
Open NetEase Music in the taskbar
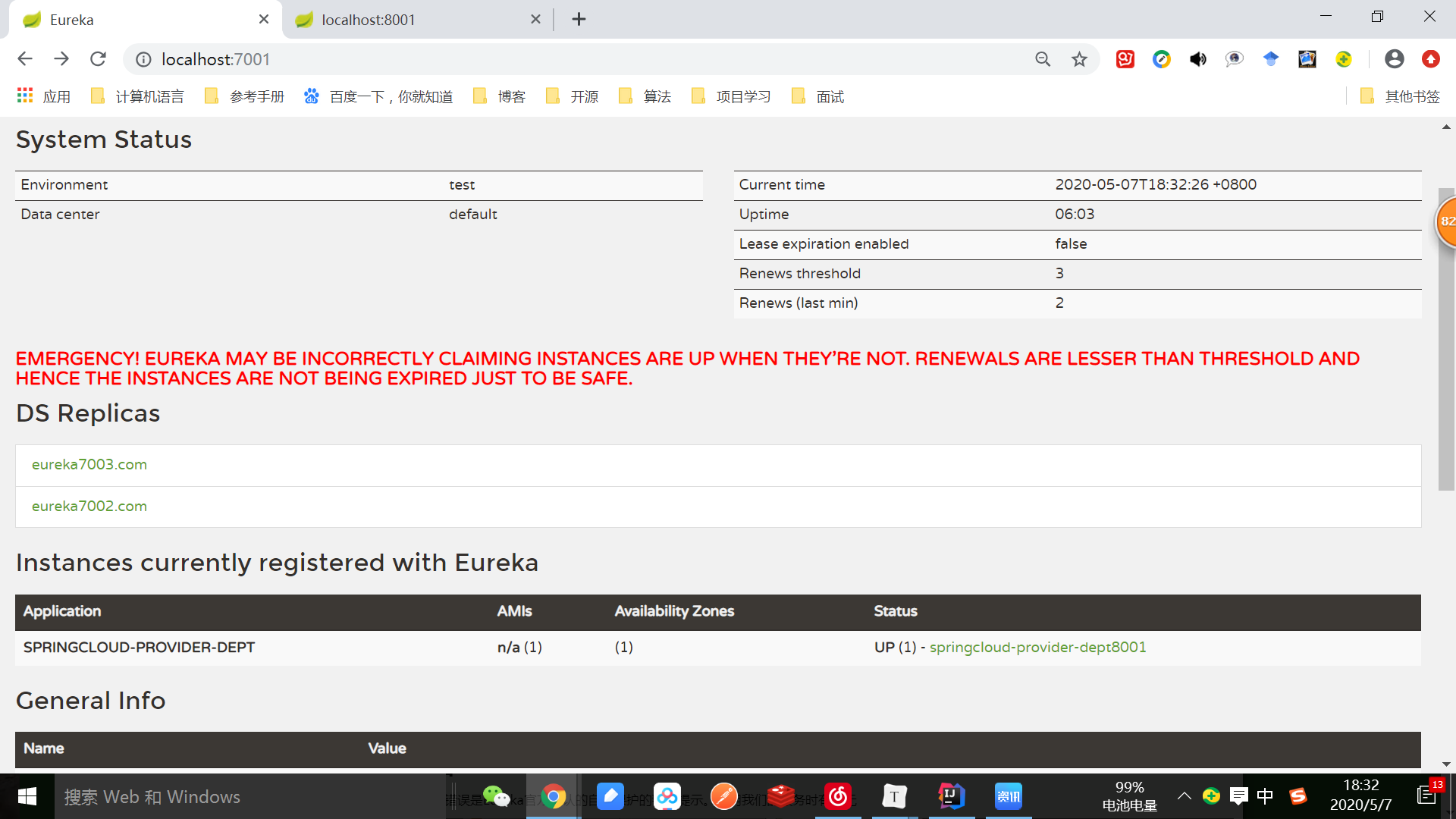tap(838, 796)
